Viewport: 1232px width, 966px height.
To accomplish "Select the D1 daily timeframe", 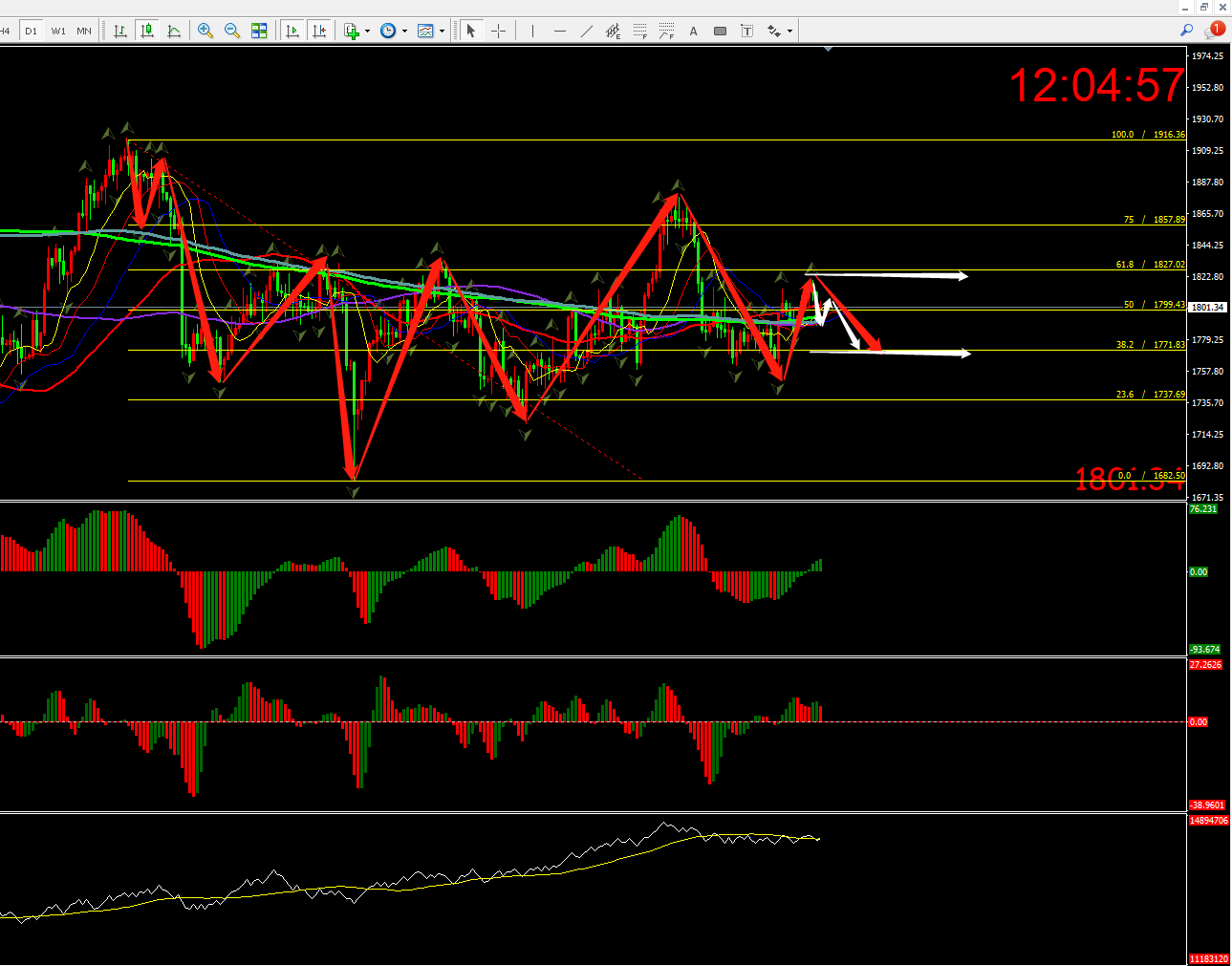I will 32,31.
